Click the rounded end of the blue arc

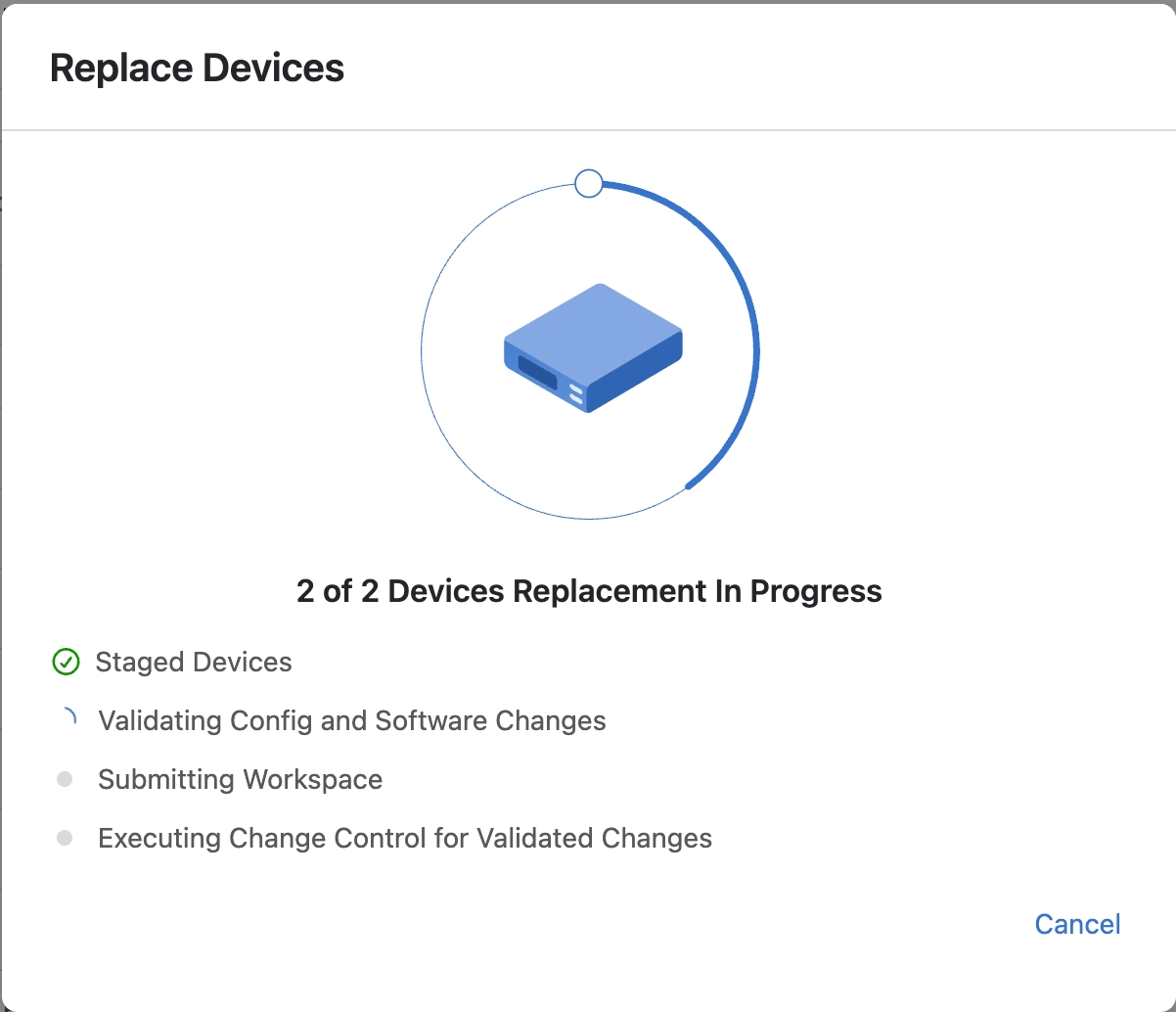click(689, 485)
